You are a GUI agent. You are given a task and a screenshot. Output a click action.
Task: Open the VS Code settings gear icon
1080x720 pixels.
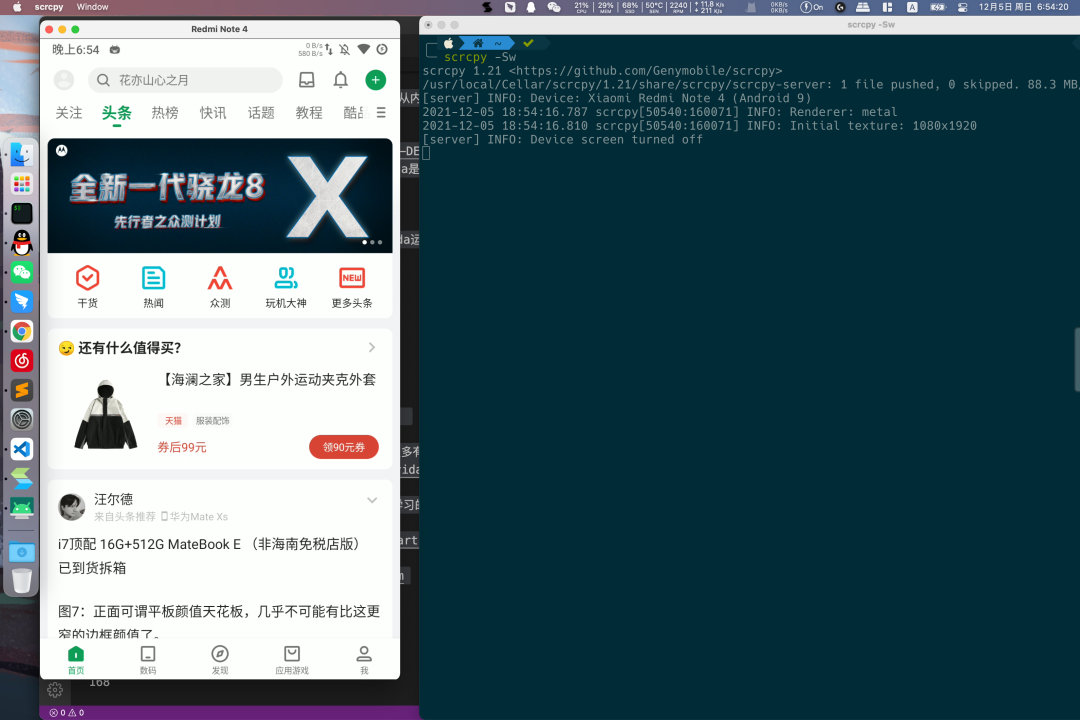click(x=55, y=689)
